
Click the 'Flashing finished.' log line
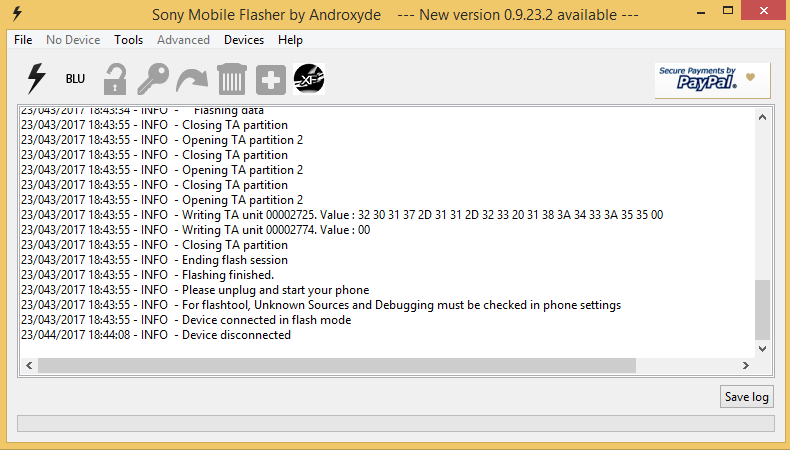pyautogui.click(x=148, y=275)
